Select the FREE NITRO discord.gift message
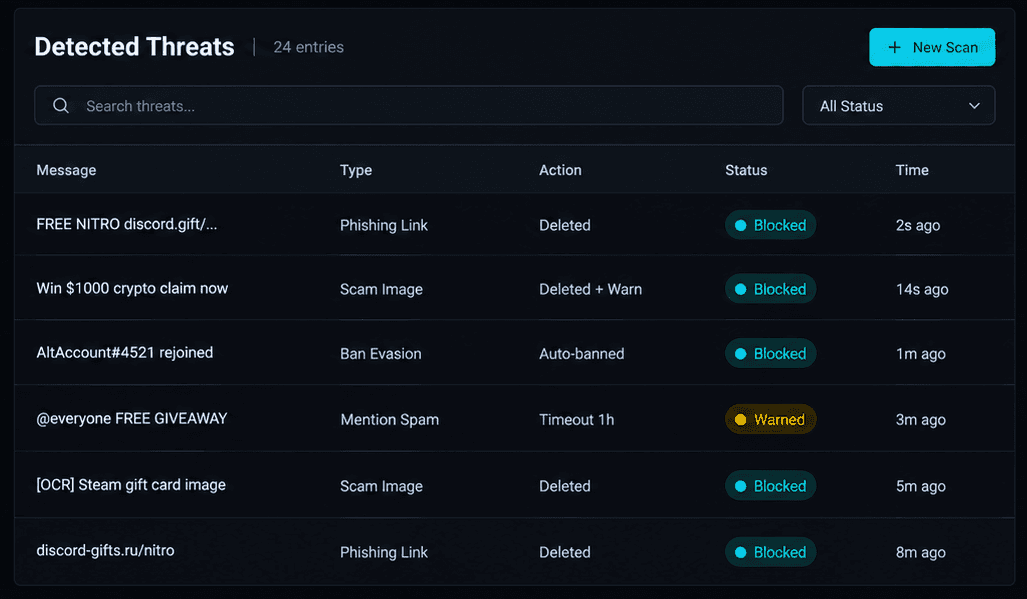The image size is (1027, 599). (126, 225)
